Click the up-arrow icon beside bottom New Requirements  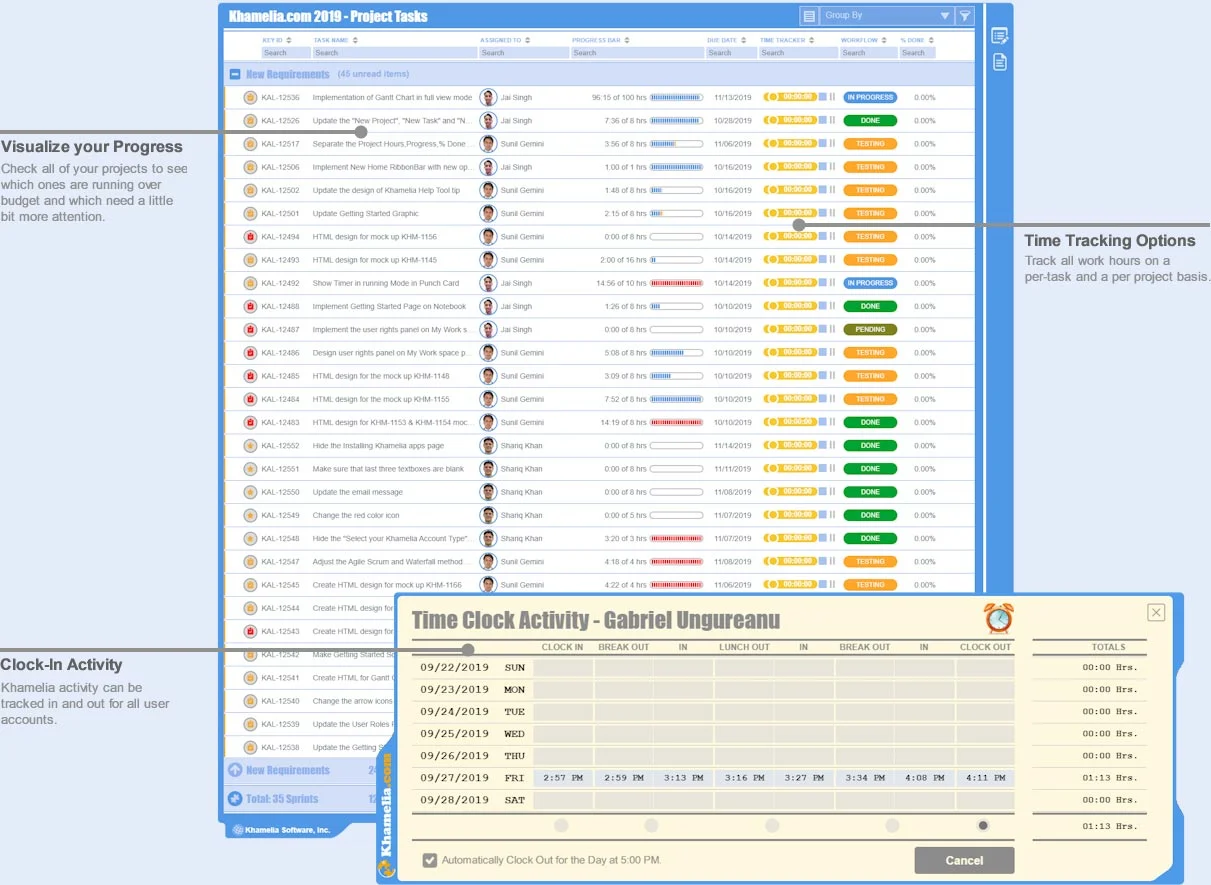(x=235, y=770)
